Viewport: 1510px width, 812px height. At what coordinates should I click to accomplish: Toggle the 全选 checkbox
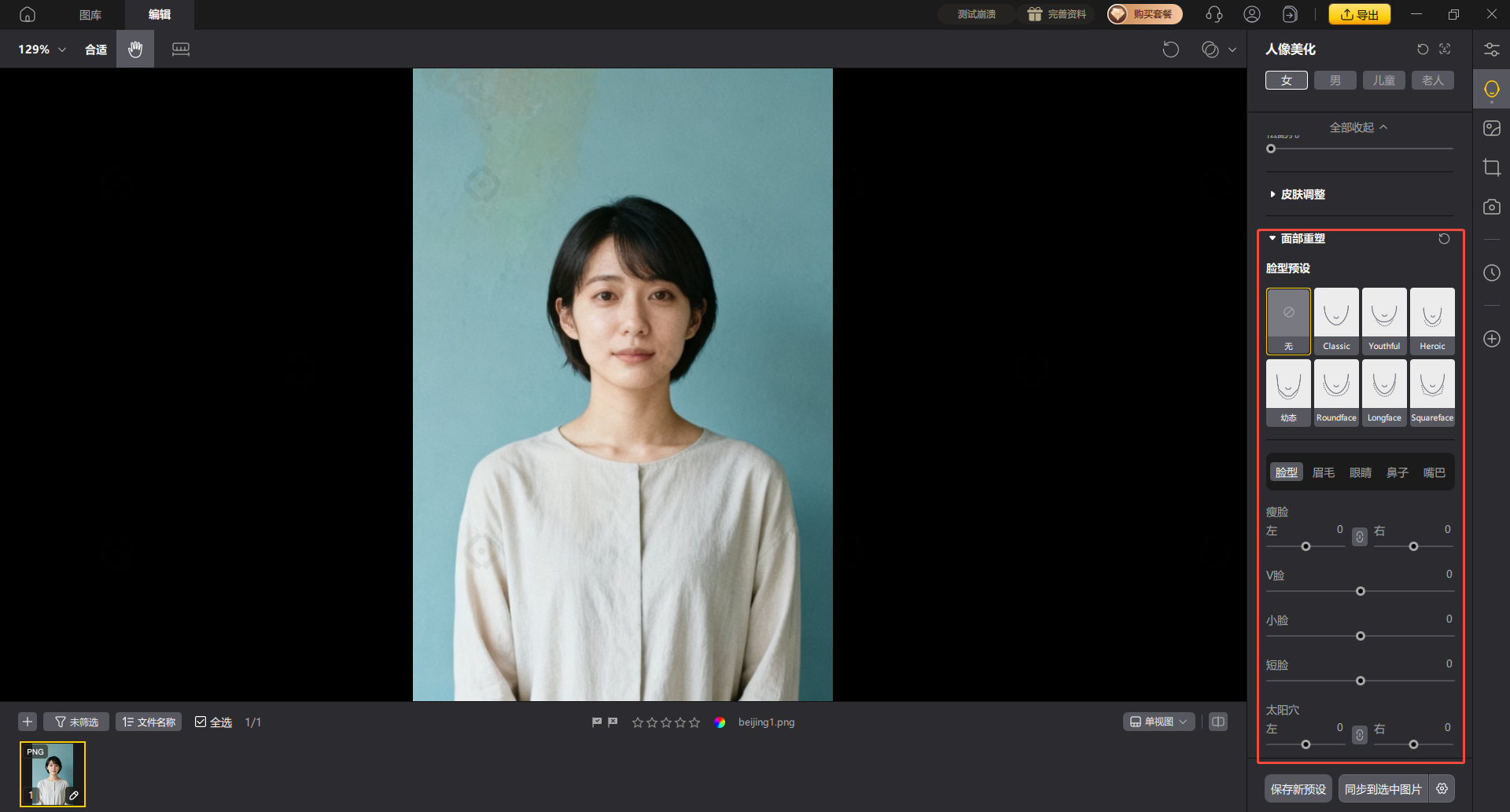coord(201,722)
